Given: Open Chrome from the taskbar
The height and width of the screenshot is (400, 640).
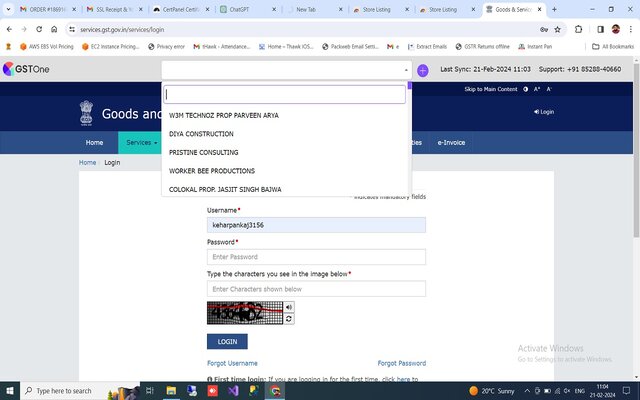Looking at the screenshot, I should click(x=276, y=391).
